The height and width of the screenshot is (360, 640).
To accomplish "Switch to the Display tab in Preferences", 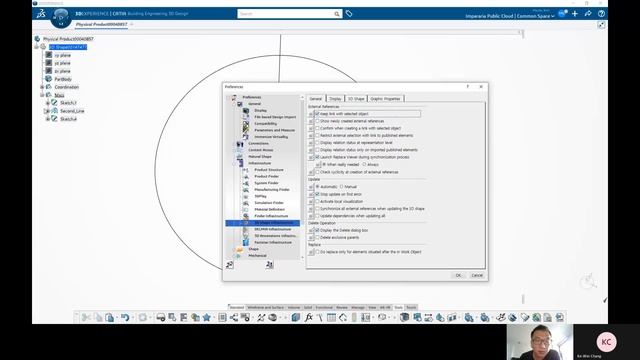I will 335,99.
